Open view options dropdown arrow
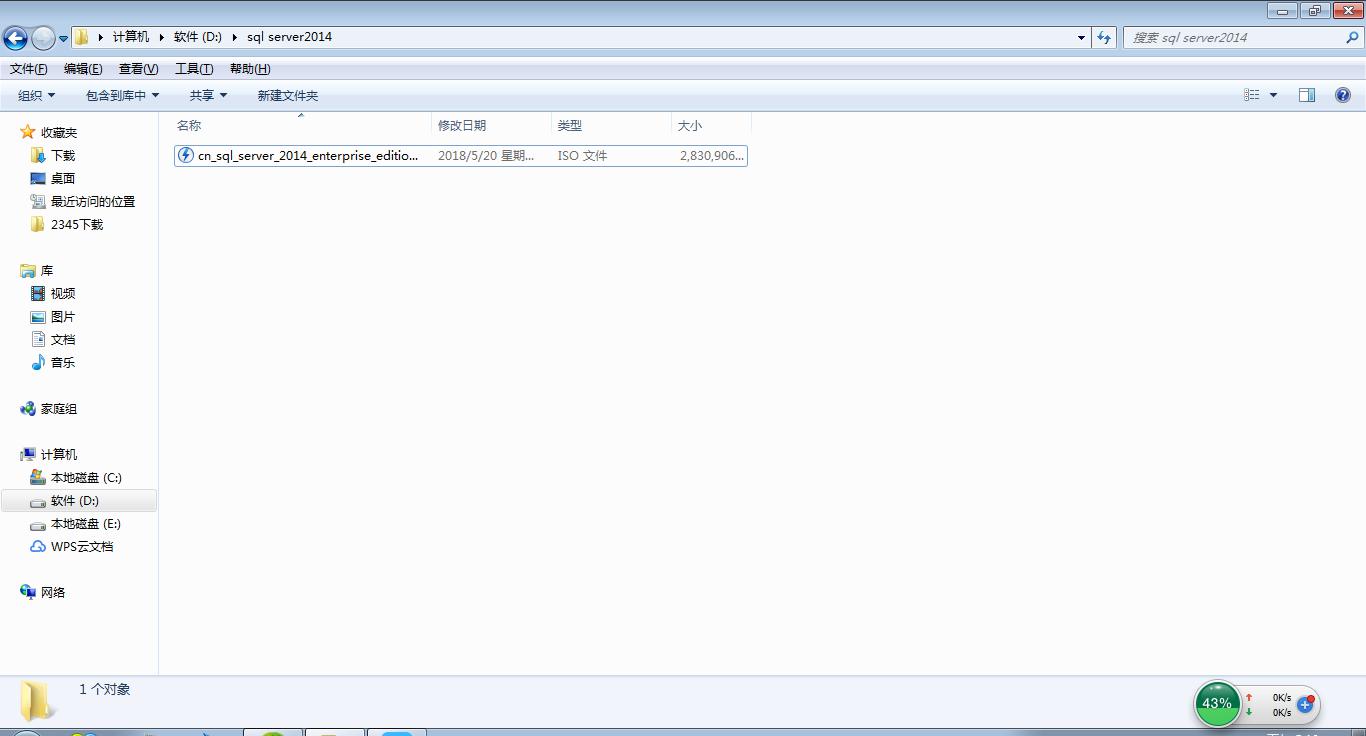This screenshot has height=736, width=1366. pos(1273,95)
